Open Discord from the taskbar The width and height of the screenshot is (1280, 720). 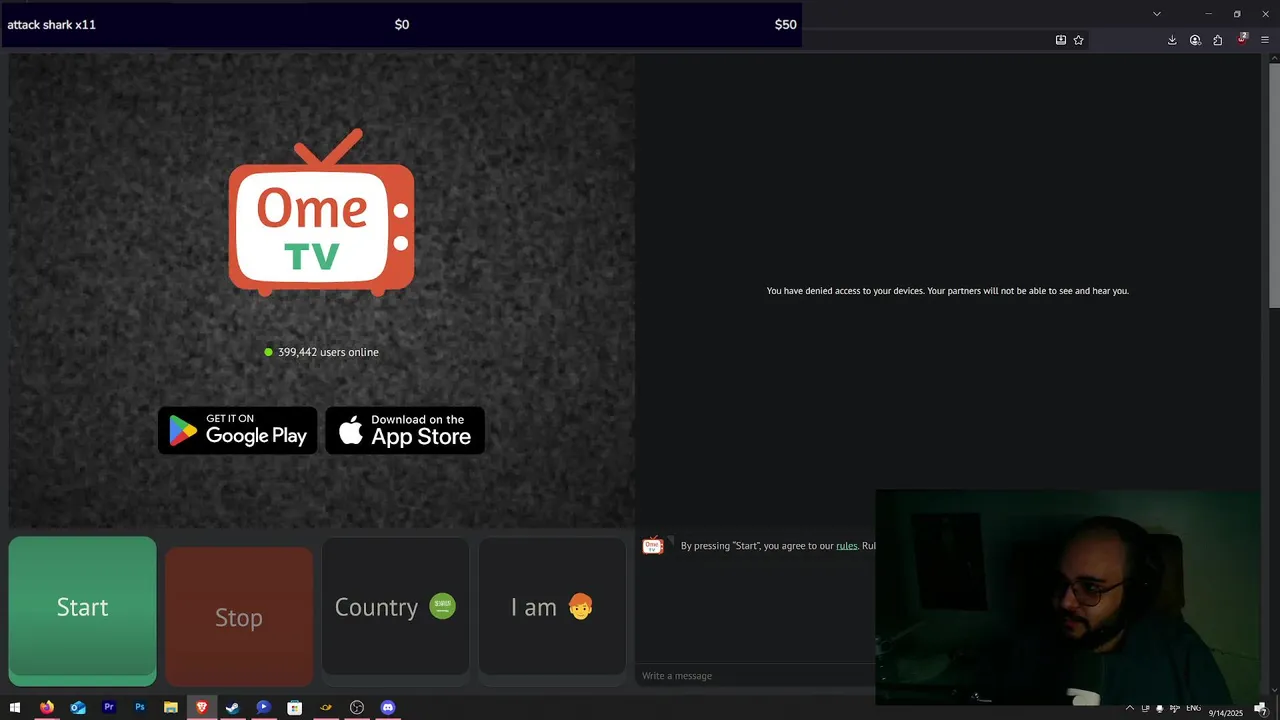pyautogui.click(x=388, y=708)
